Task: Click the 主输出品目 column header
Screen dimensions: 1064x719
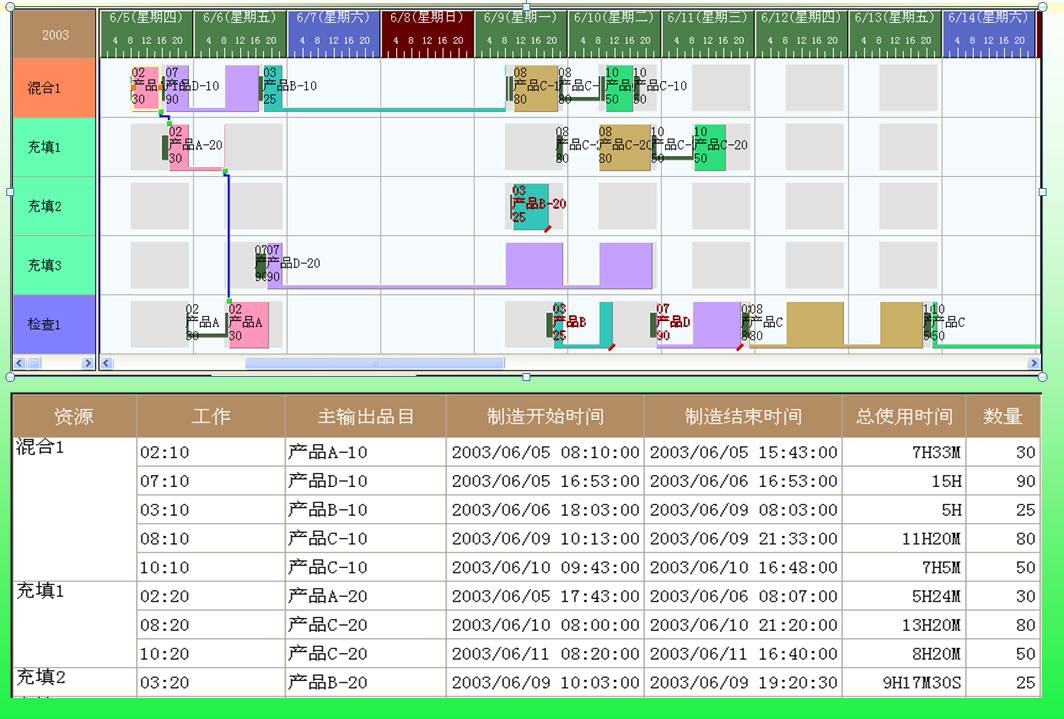Action: click(x=365, y=416)
